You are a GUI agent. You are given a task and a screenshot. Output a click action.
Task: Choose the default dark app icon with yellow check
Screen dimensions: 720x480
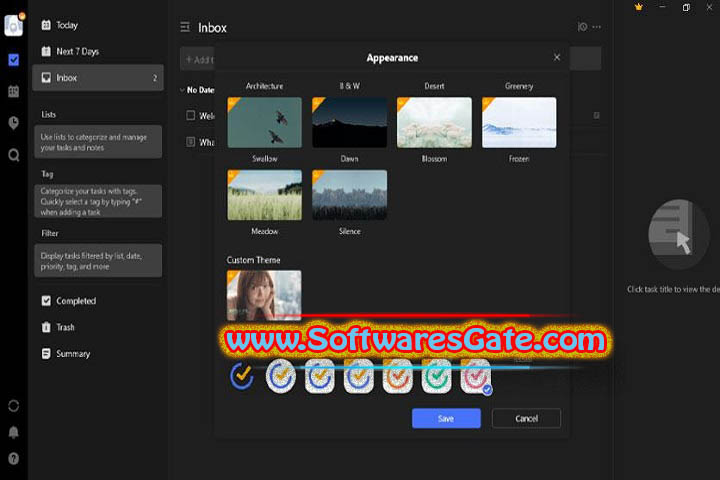point(242,376)
